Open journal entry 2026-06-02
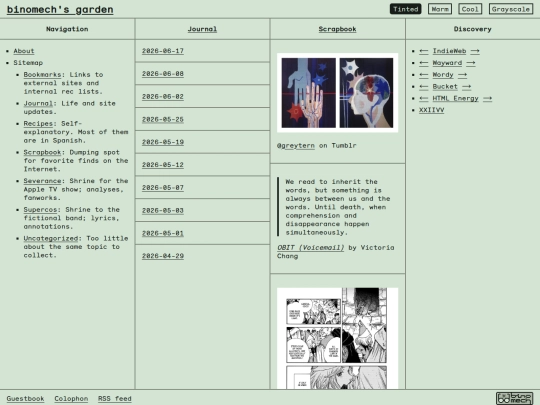The width and height of the screenshot is (540, 405). pos(163,96)
